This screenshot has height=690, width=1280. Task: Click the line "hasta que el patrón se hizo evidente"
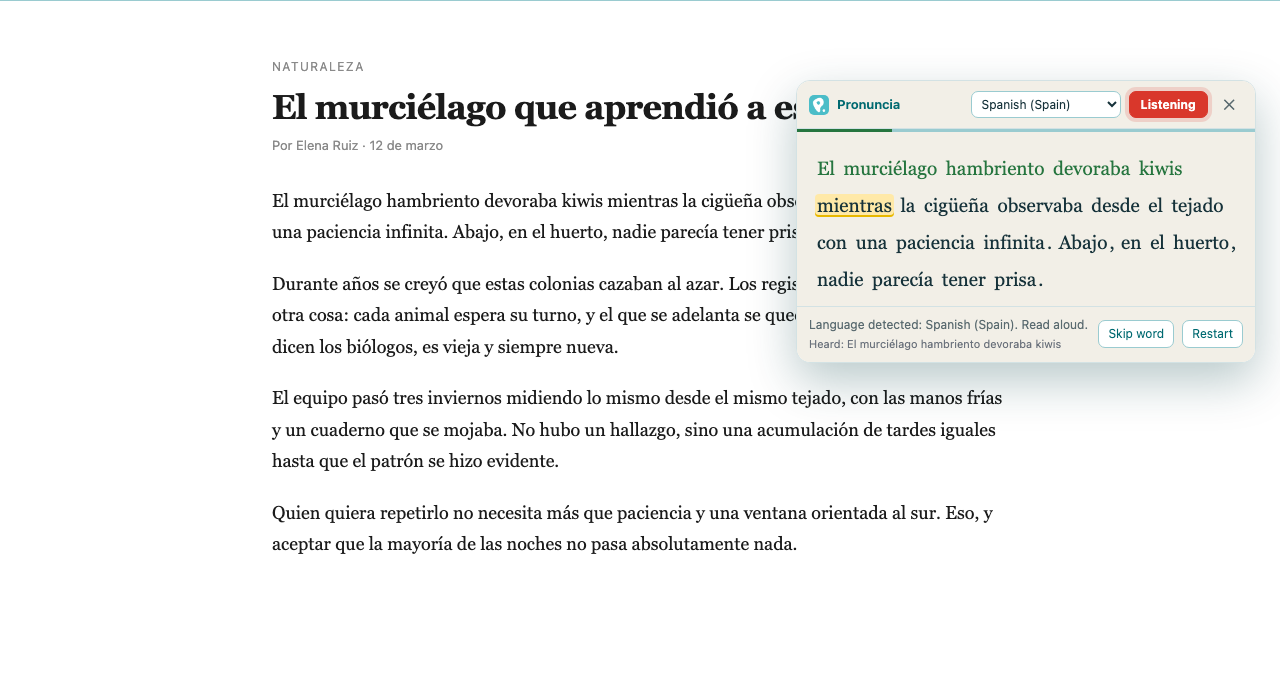coord(415,462)
